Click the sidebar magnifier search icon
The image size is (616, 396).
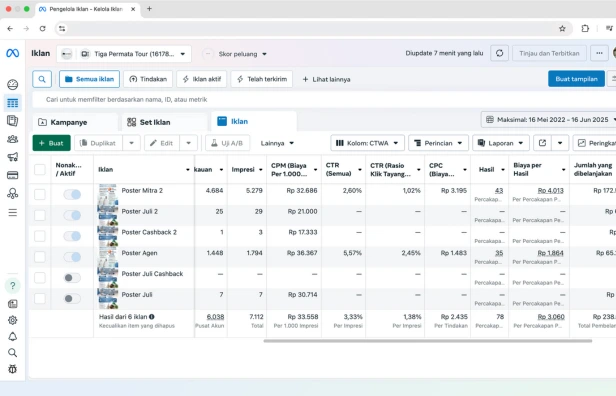tap(13, 353)
